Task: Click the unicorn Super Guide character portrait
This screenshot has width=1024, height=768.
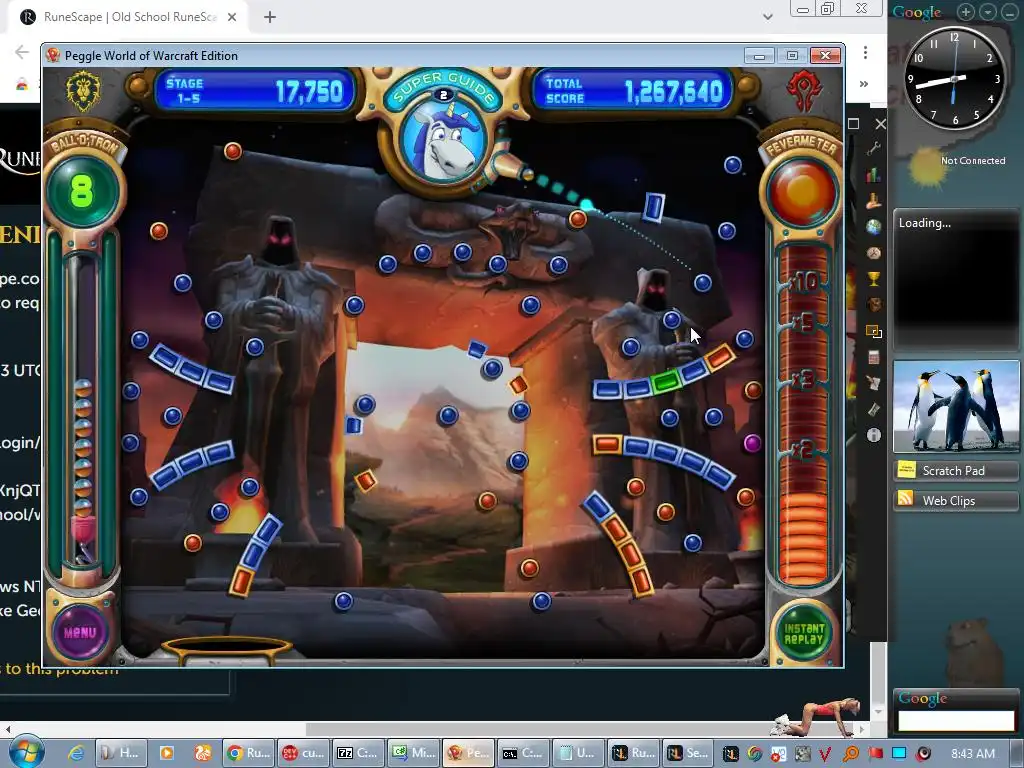Action: [443, 140]
